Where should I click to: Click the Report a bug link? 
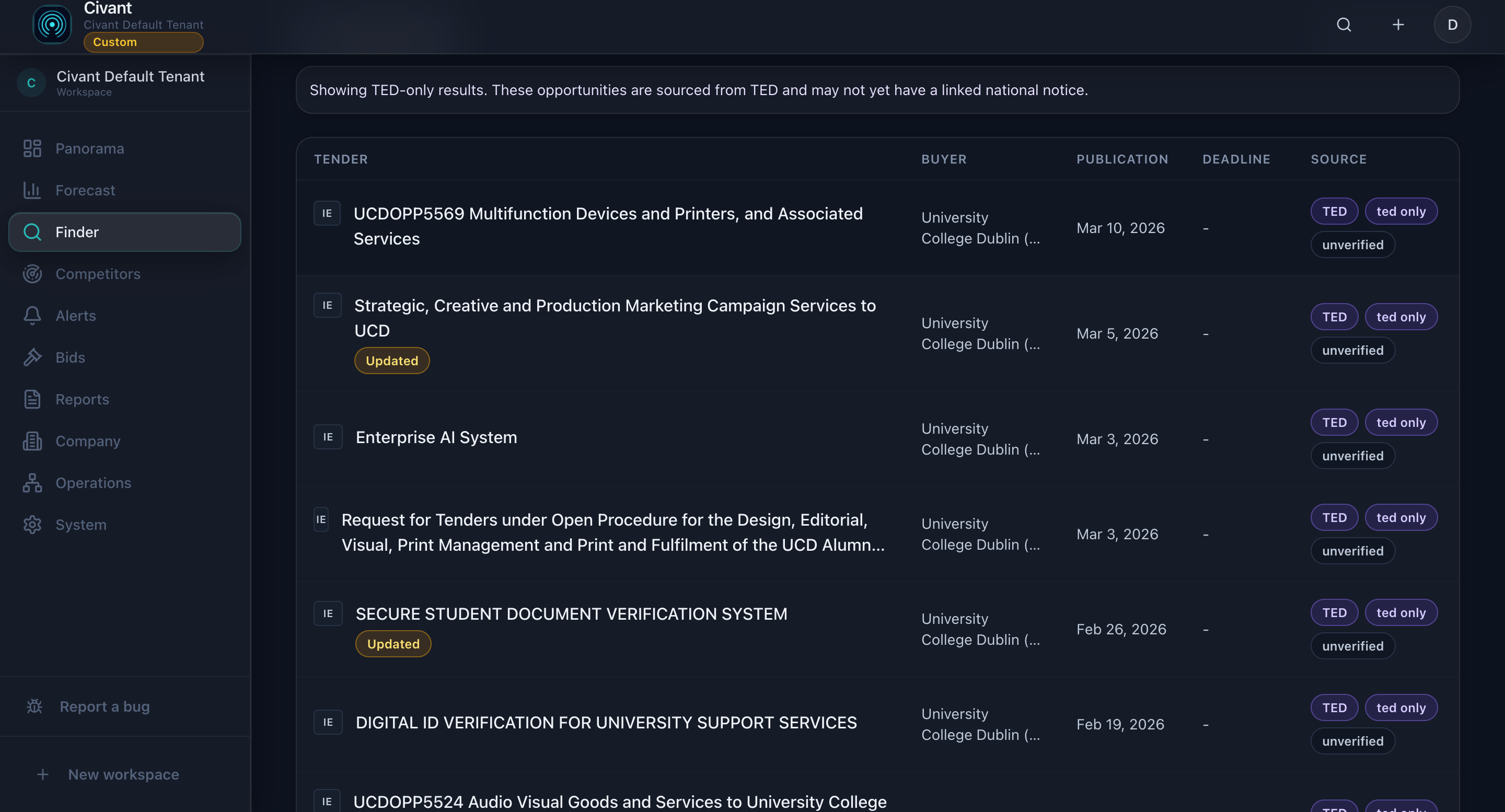105,706
